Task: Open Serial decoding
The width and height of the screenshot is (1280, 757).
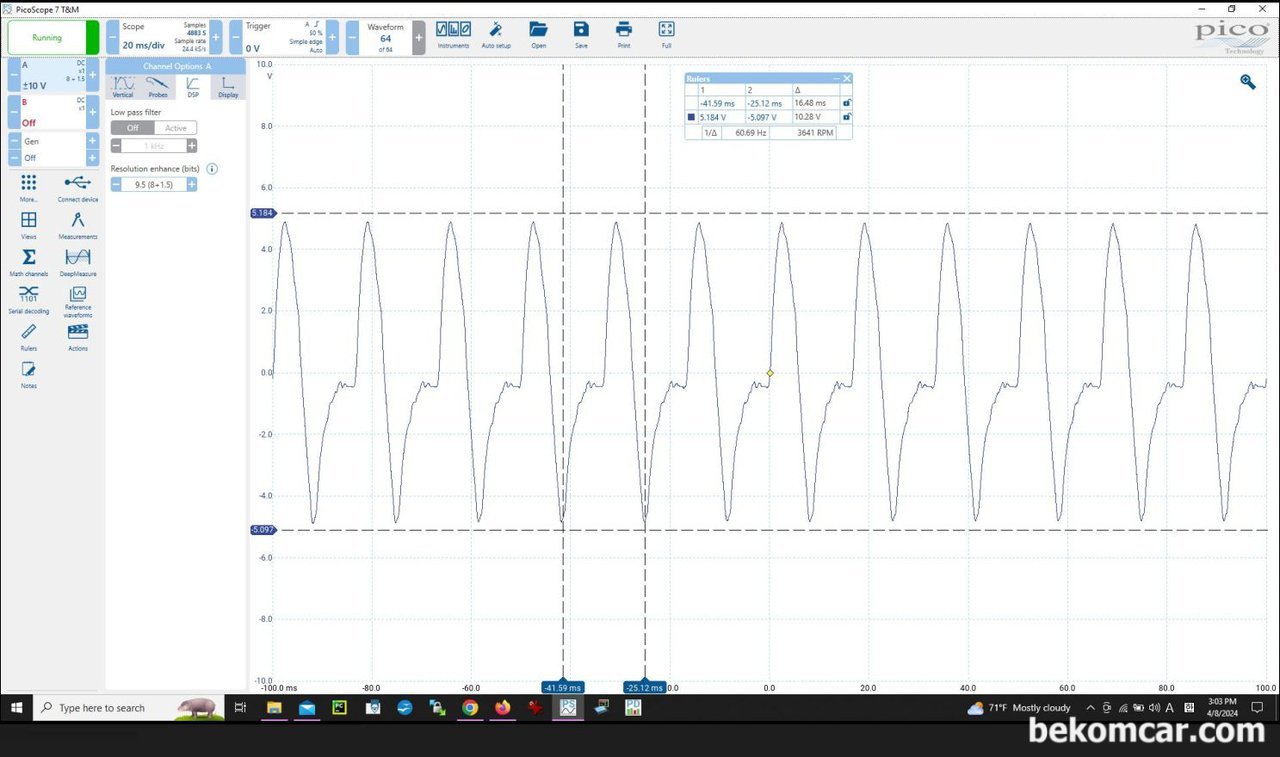Action: [x=29, y=298]
